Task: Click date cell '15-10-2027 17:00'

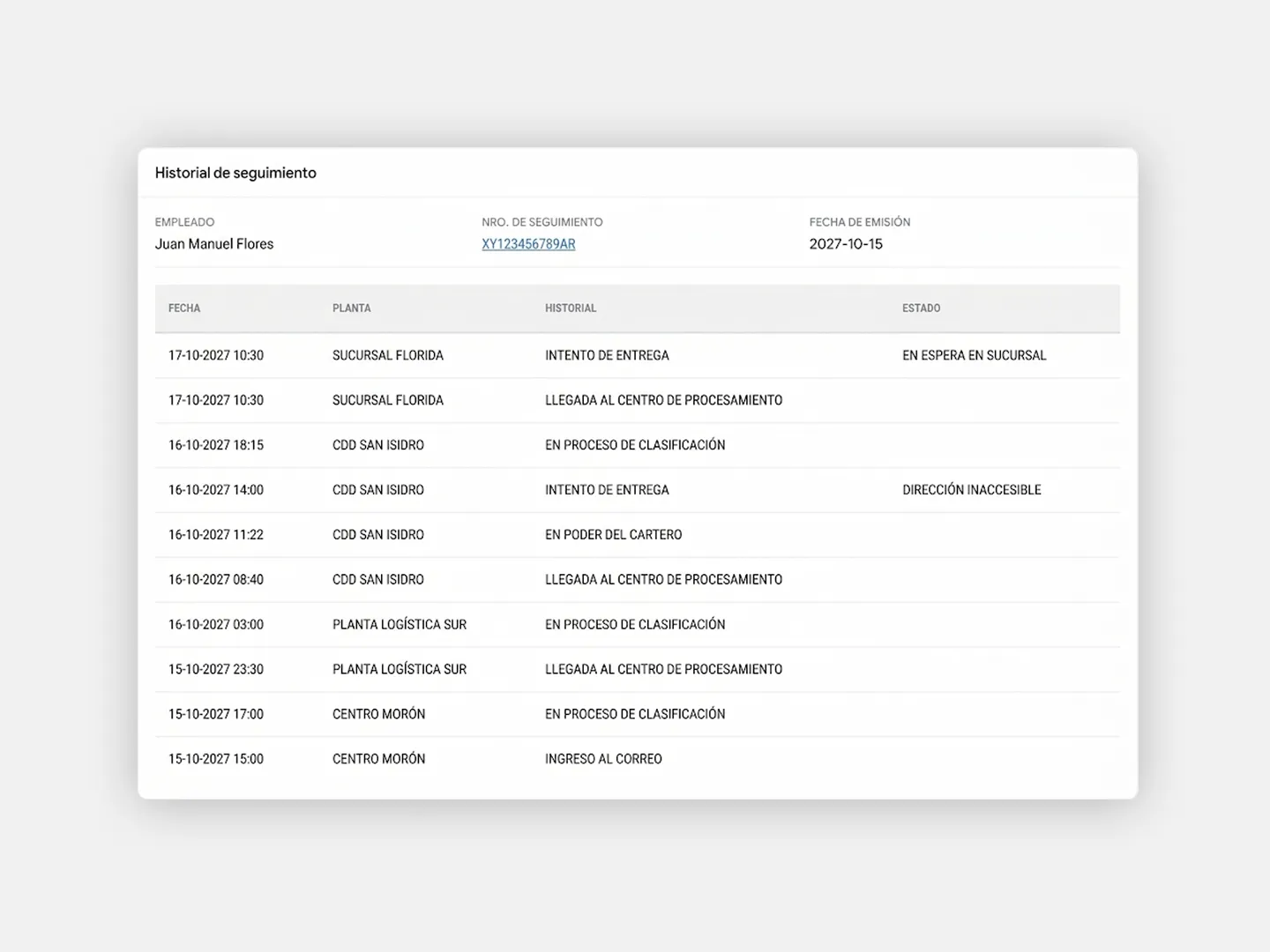Action: (216, 715)
